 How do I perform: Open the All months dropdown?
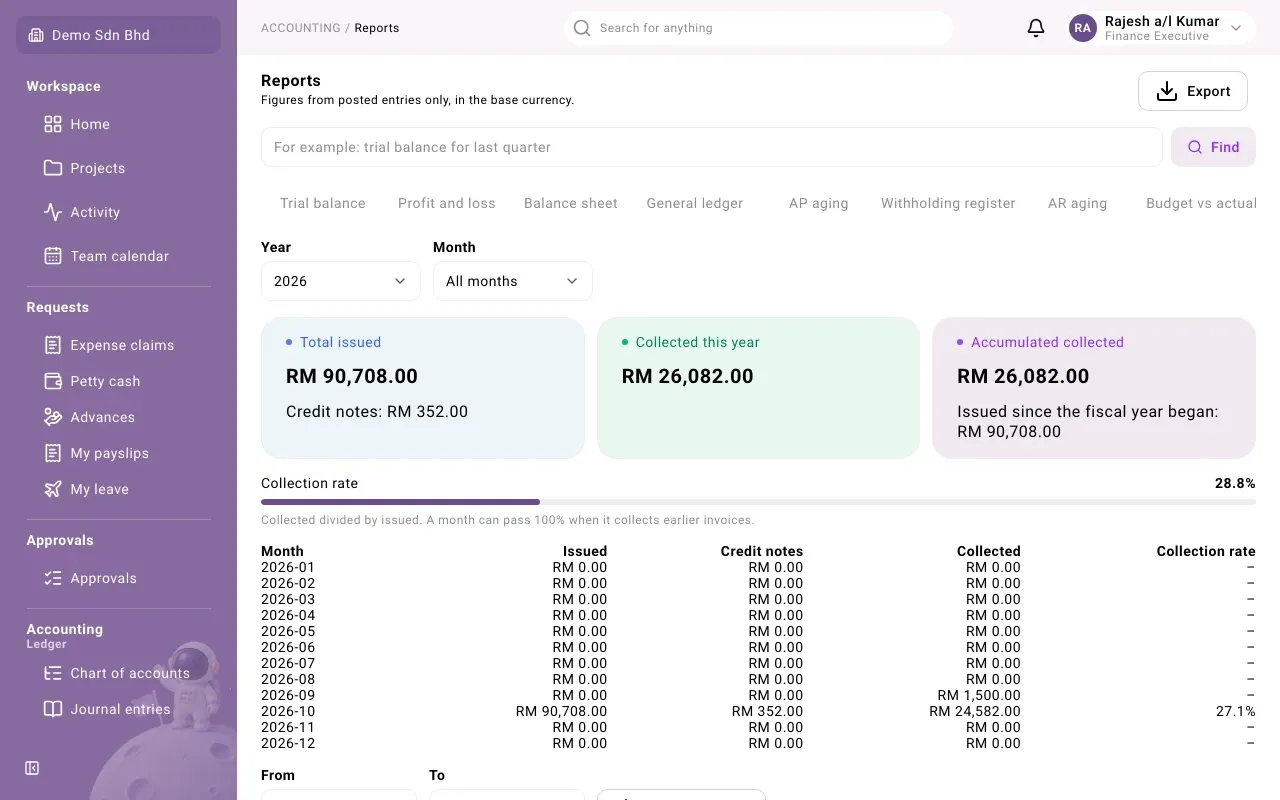point(512,281)
